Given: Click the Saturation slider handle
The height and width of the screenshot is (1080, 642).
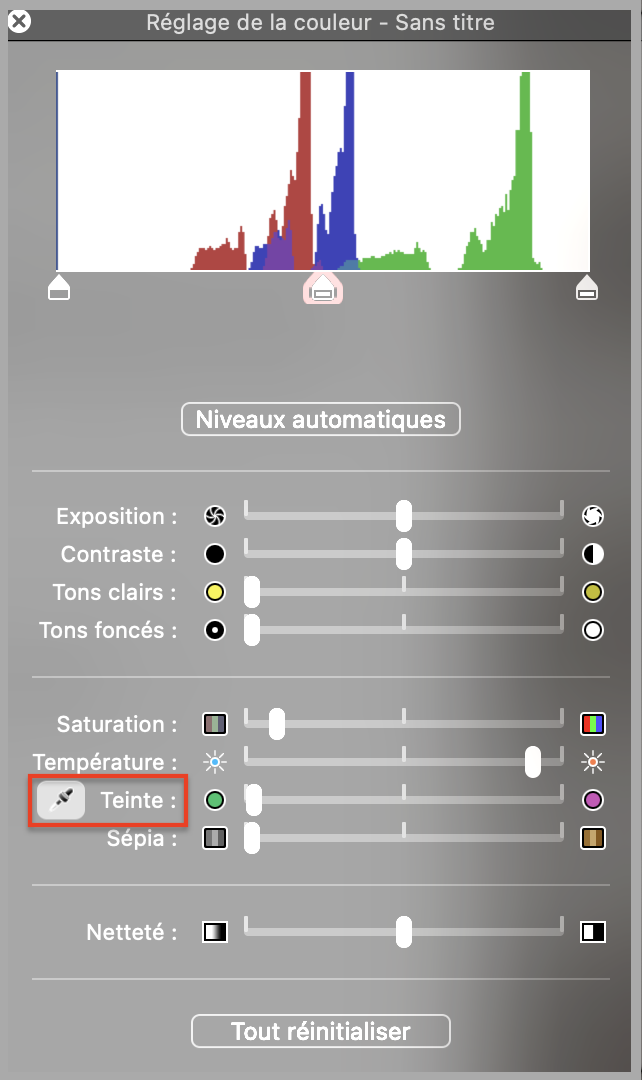Looking at the screenshot, I should (277, 724).
